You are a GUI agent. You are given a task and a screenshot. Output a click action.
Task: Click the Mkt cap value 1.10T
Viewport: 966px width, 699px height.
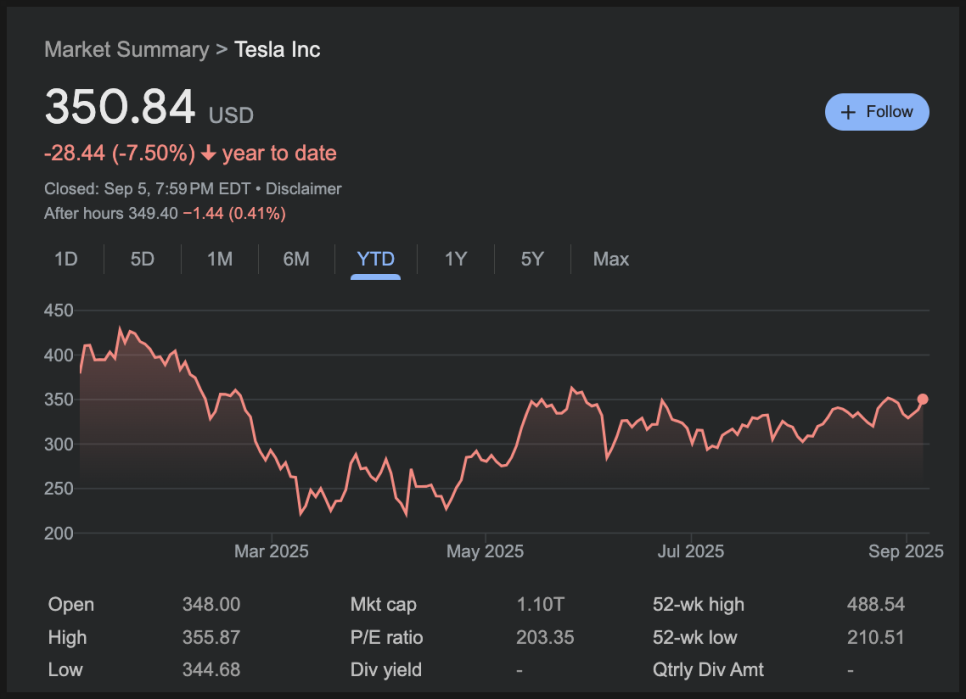point(540,604)
